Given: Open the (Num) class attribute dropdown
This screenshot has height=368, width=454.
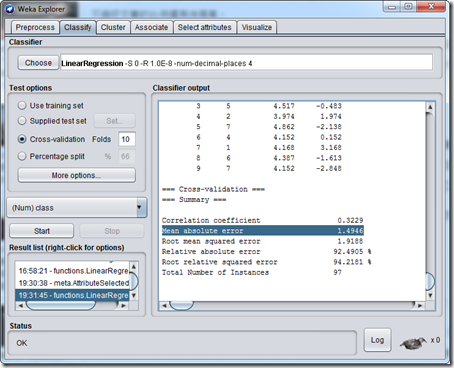Looking at the screenshot, I should (x=77, y=208).
